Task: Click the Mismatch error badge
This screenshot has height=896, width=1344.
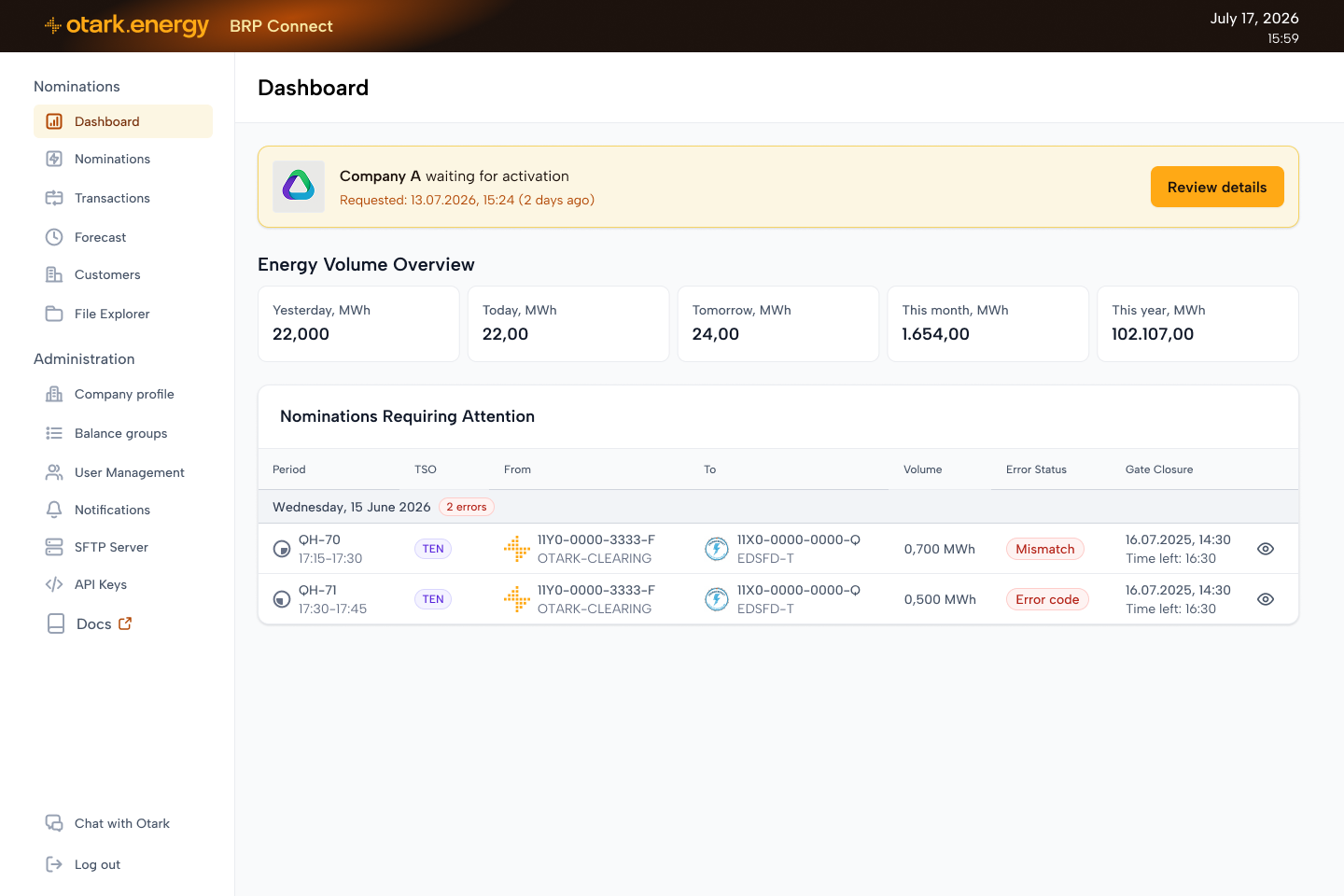Action: (1045, 549)
